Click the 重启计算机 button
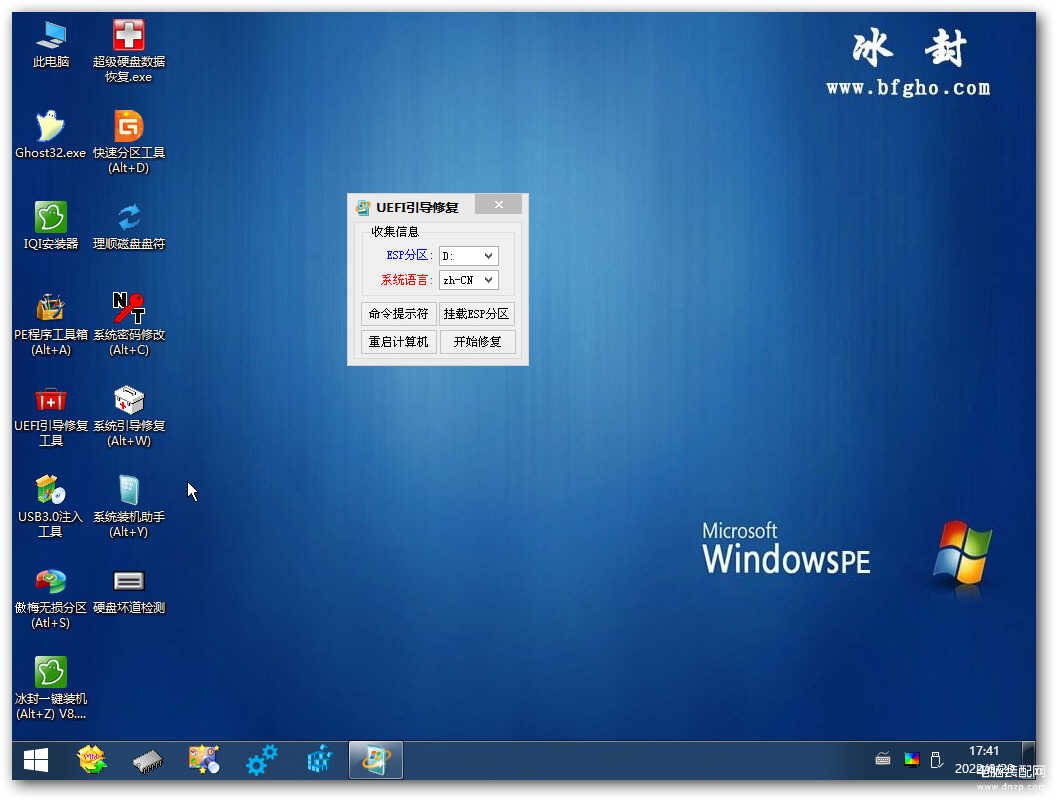Image resolution: width=1056 pixels, height=800 pixels. pyautogui.click(x=399, y=342)
